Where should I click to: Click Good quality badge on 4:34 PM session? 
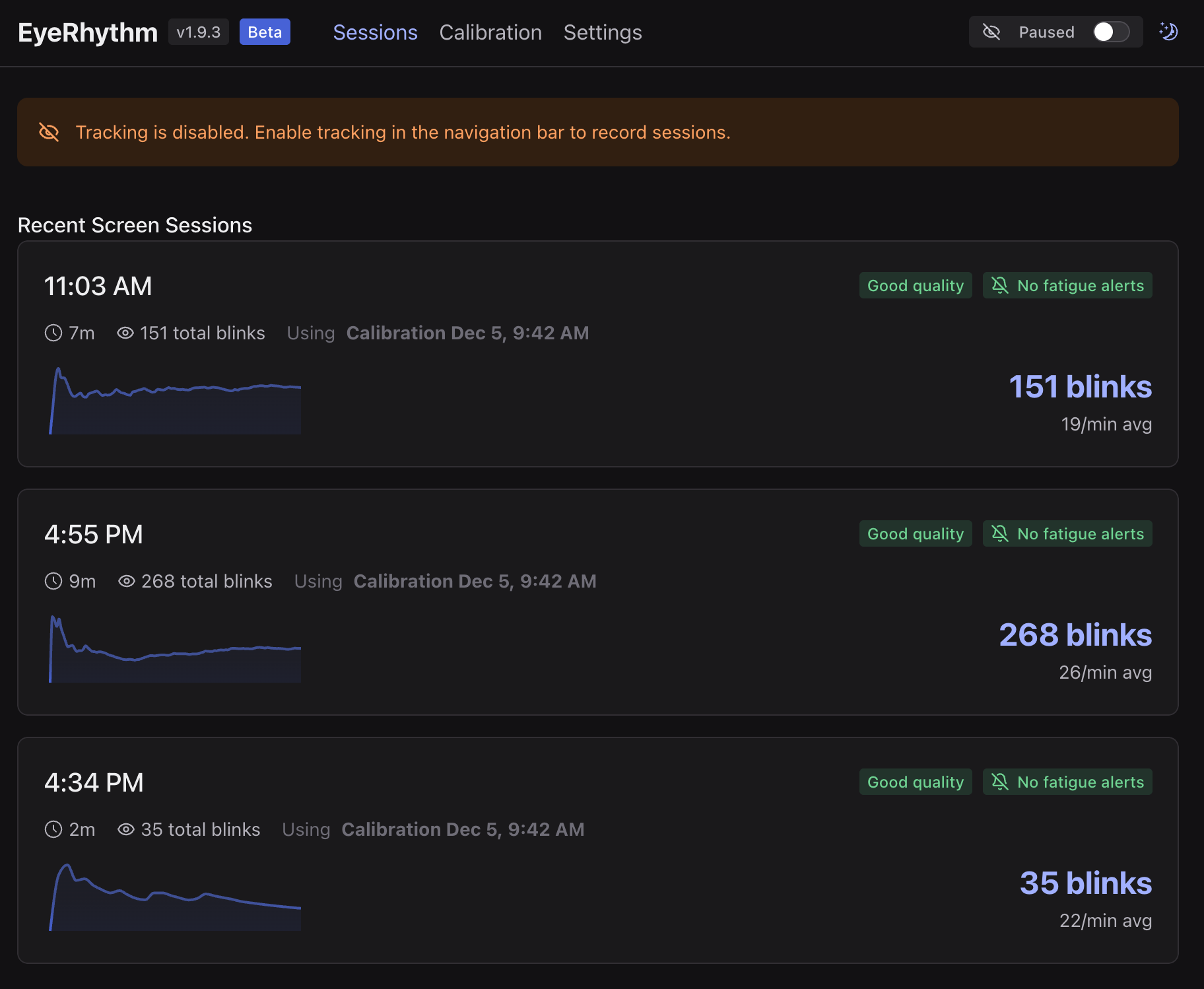pyautogui.click(x=916, y=782)
